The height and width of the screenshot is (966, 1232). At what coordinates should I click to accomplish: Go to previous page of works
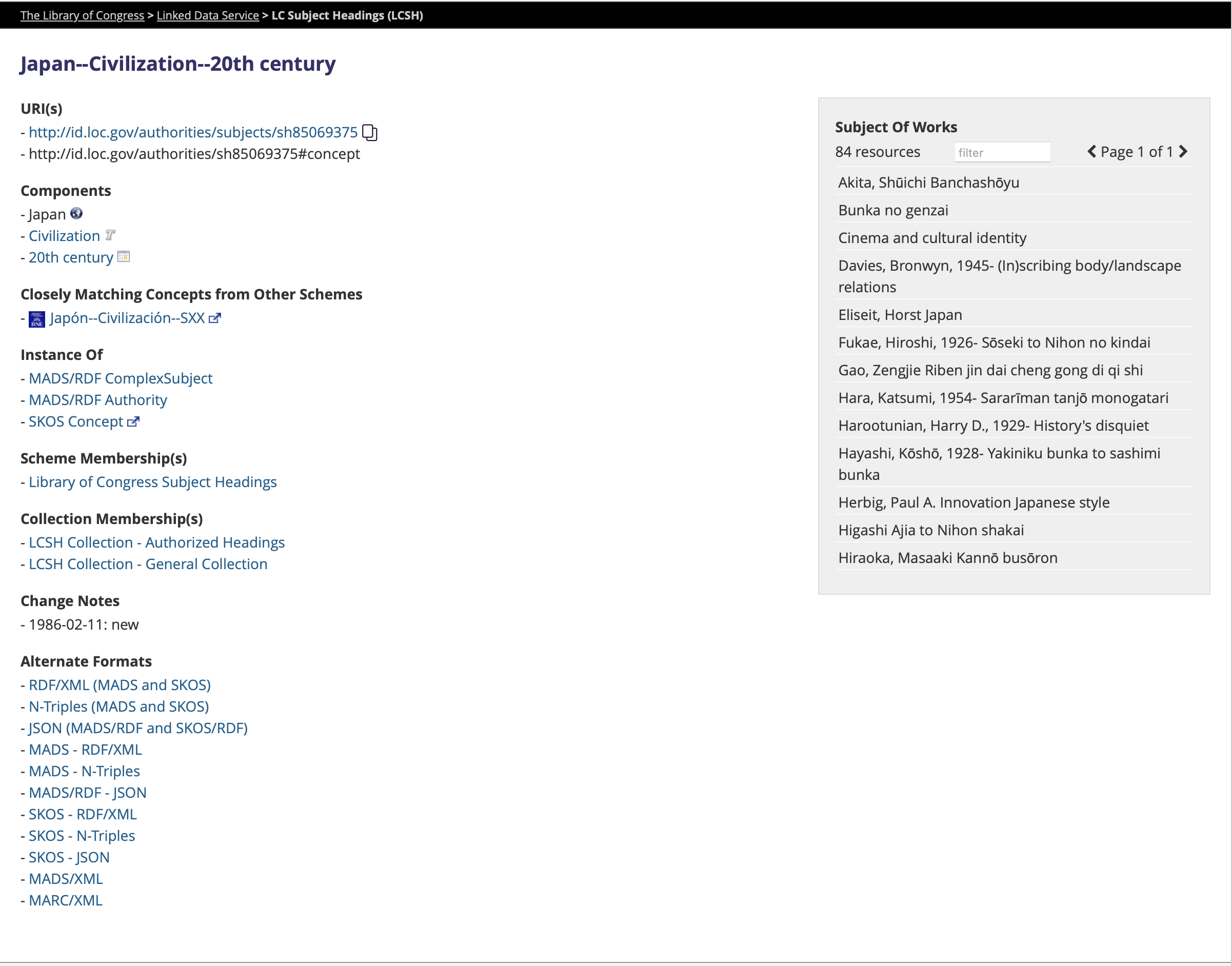point(1091,152)
